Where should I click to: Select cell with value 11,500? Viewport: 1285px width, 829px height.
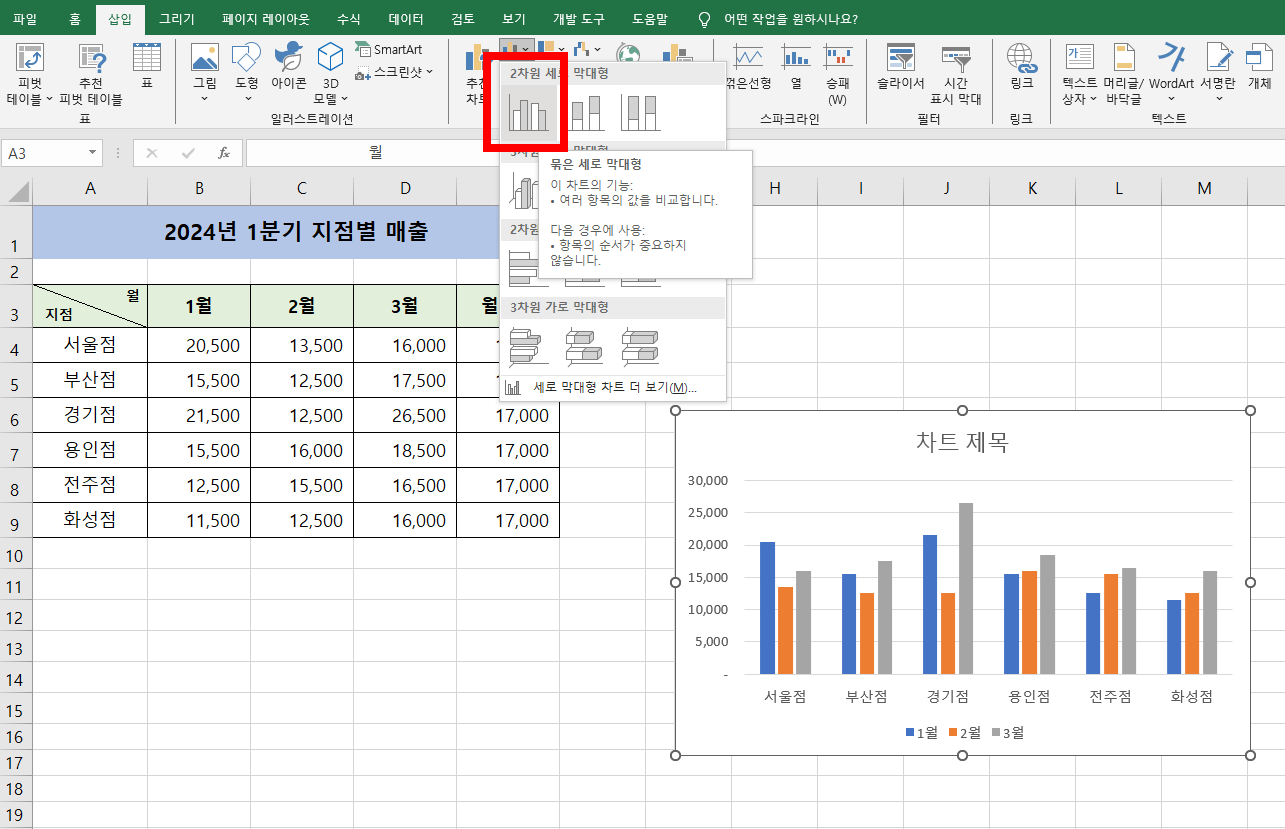[199, 520]
